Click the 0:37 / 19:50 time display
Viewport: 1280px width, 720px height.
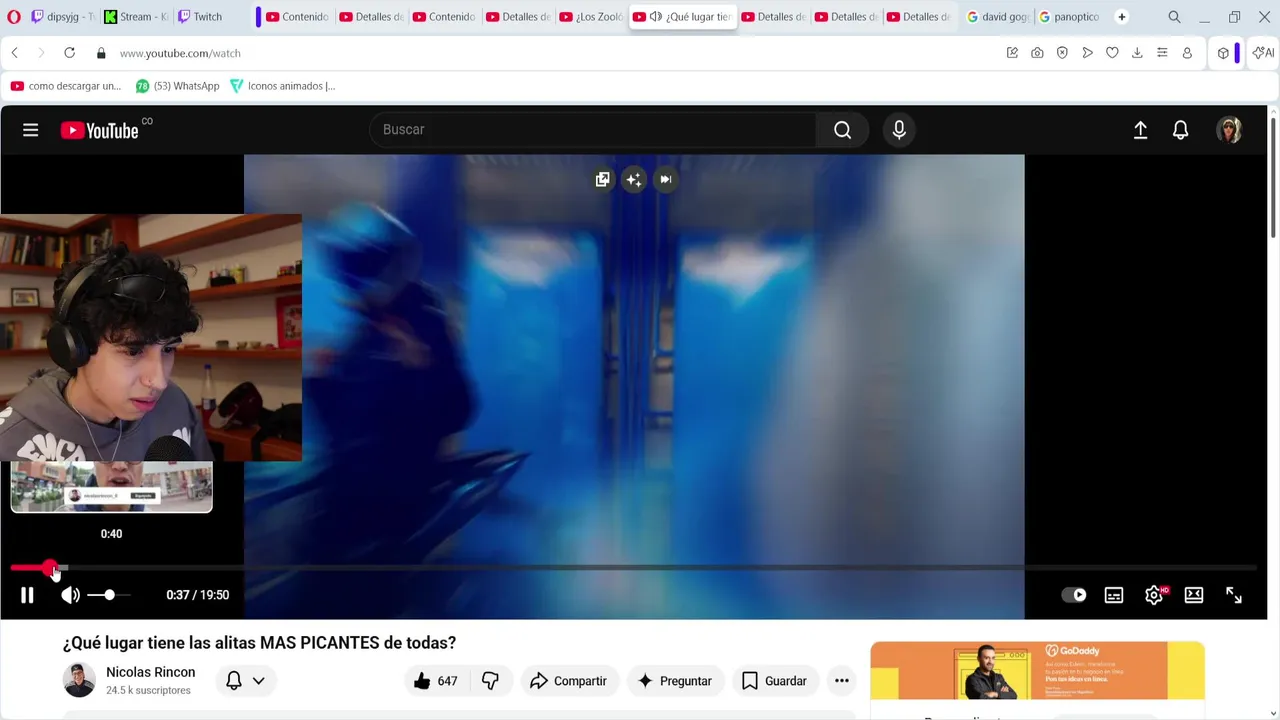click(198, 595)
